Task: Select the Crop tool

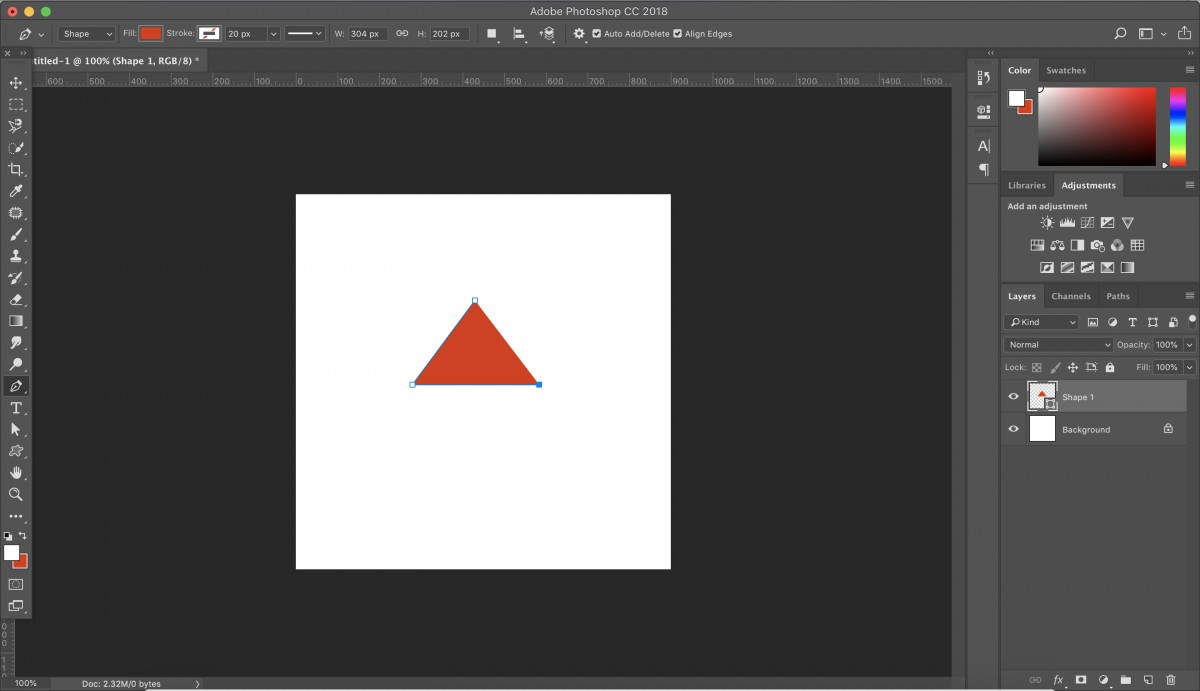Action: [16, 170]
